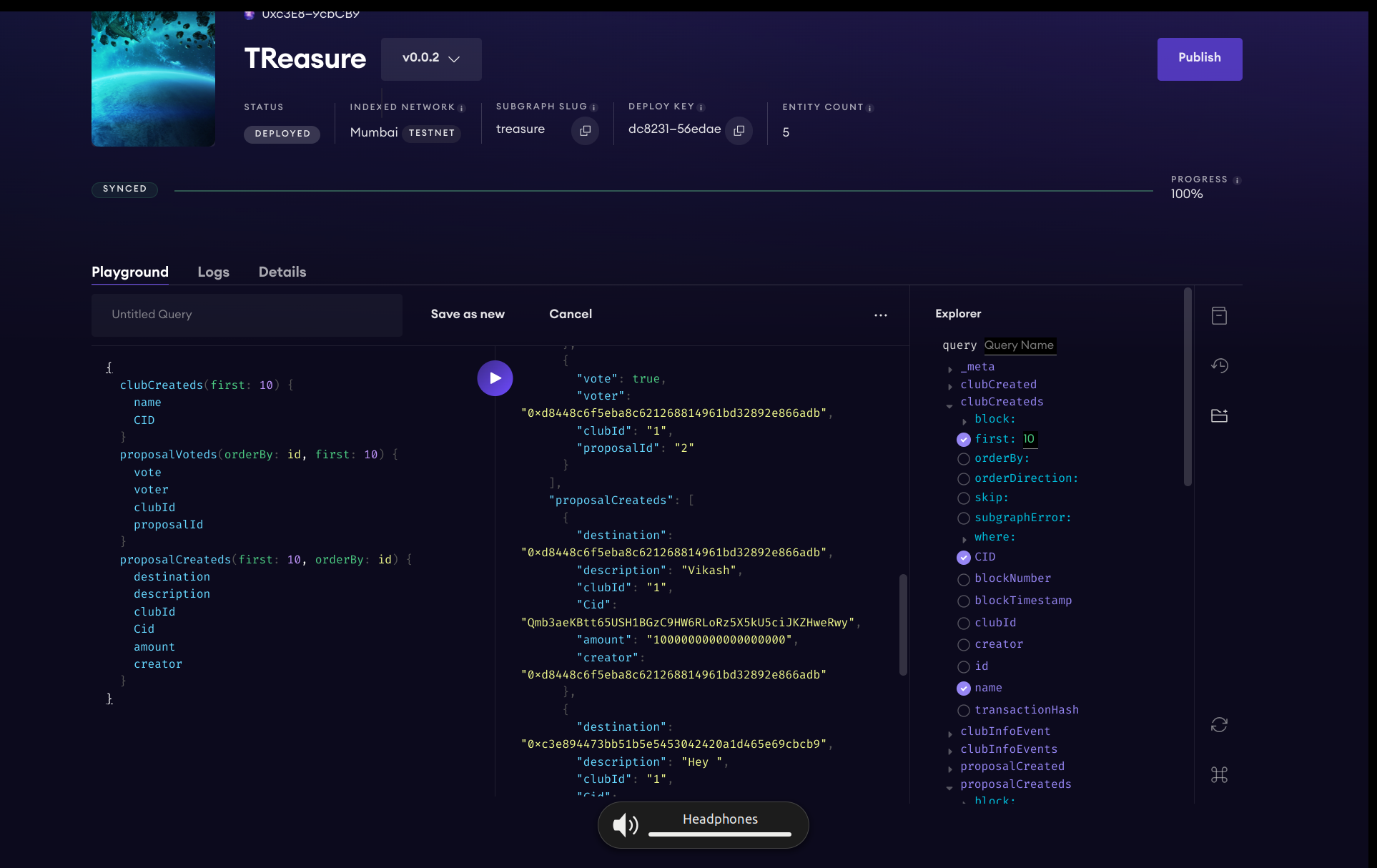The height and width of the screenshot is (868, 1377).
Task: Click the TReasure subgraph thumbnail image
Action: 153,79
